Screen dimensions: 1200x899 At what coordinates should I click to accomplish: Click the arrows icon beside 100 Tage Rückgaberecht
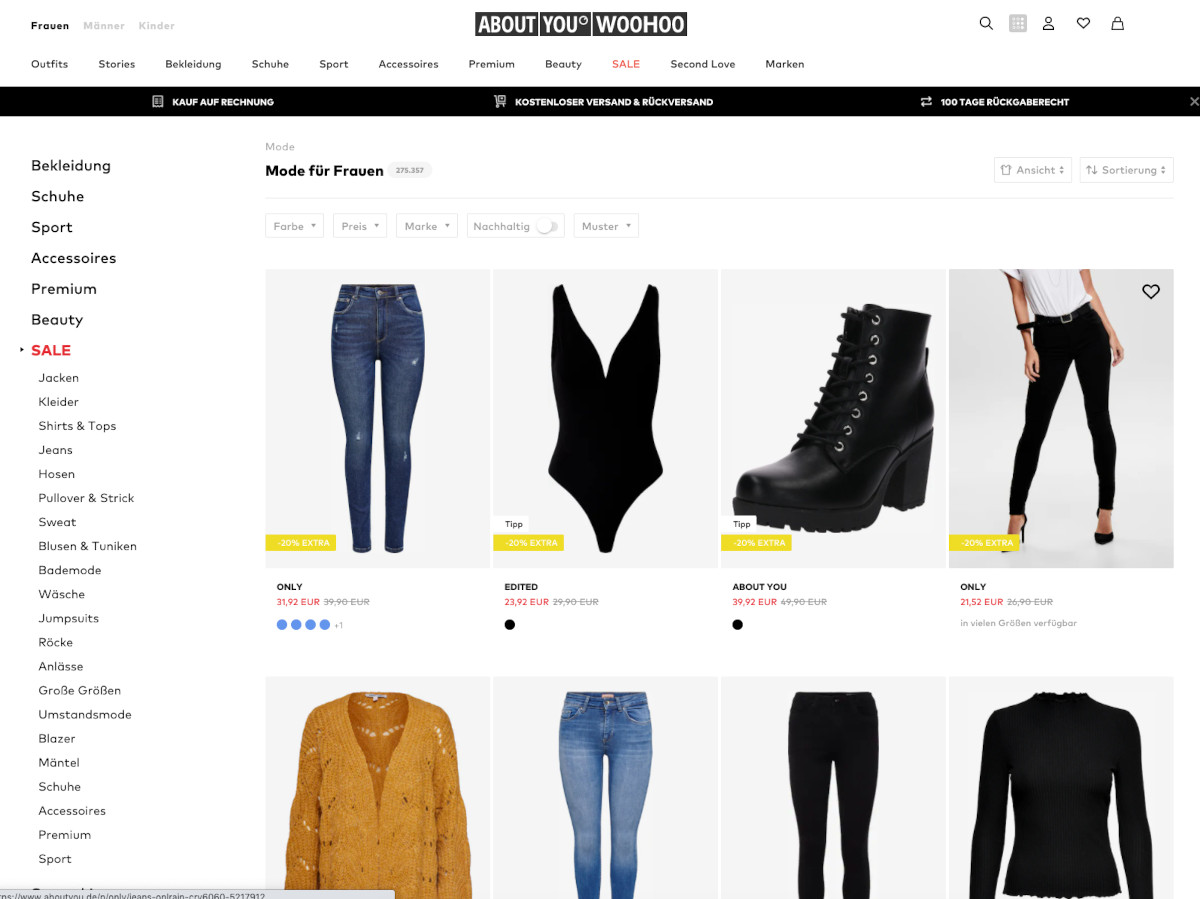[926, 101]
